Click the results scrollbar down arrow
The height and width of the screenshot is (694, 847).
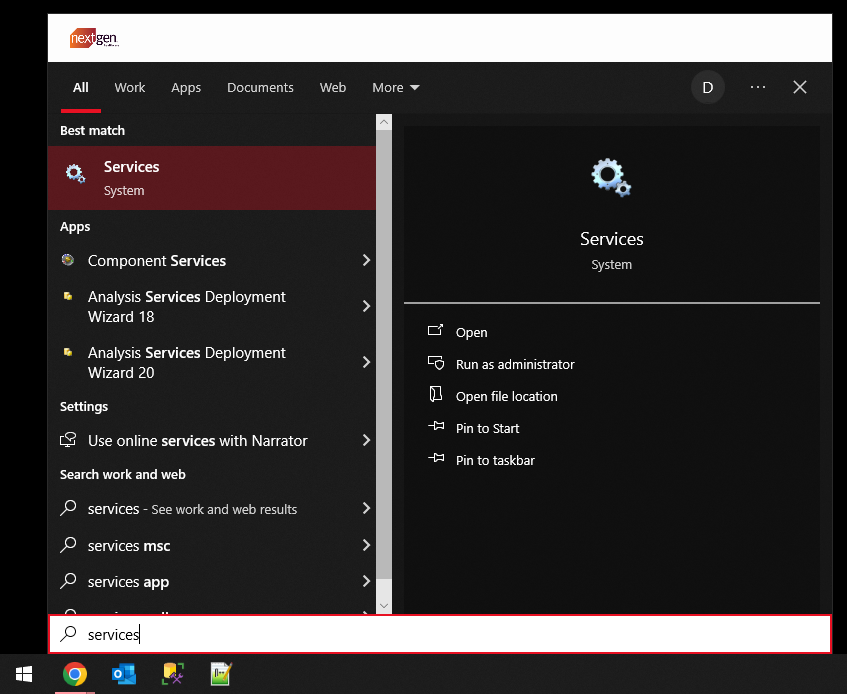[x=384, y=606]
